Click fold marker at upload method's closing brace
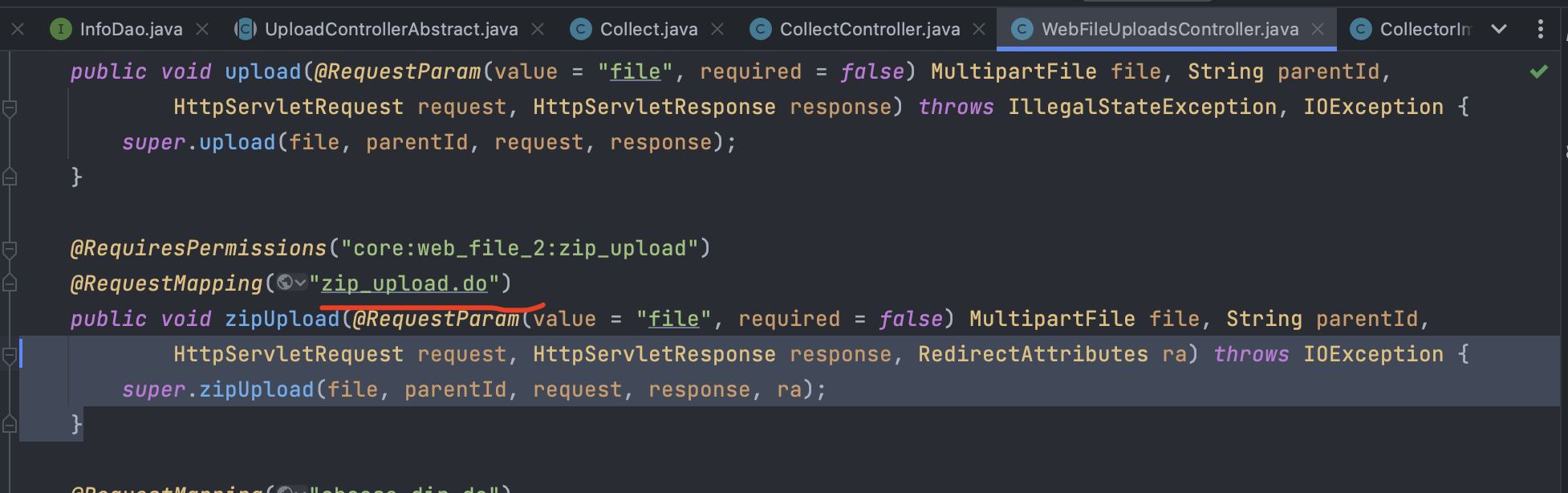1568x493 pixels. pyautogui.click(x=10, y=177)
